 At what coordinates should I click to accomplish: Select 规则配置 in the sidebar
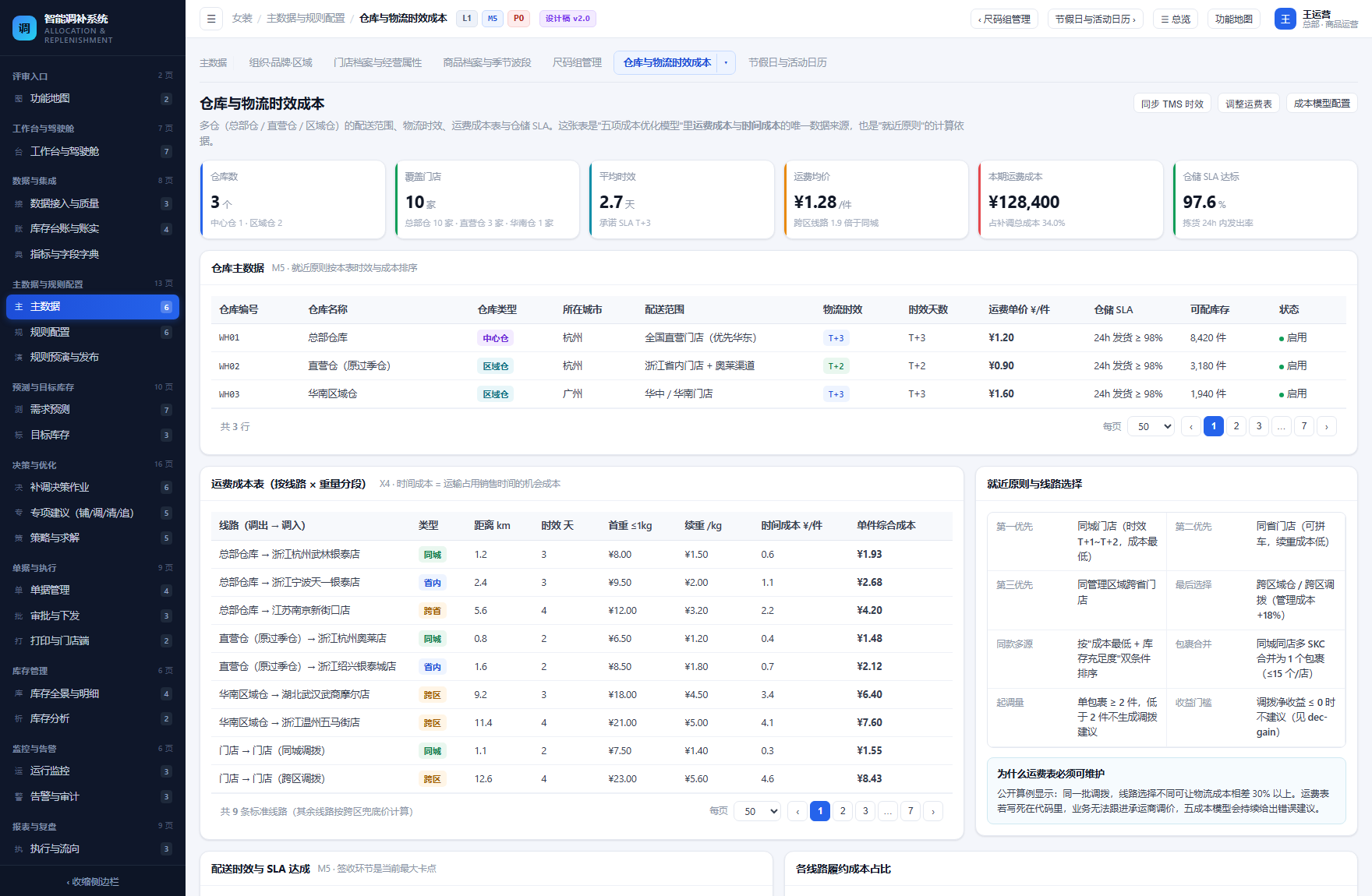pos(93,332)
